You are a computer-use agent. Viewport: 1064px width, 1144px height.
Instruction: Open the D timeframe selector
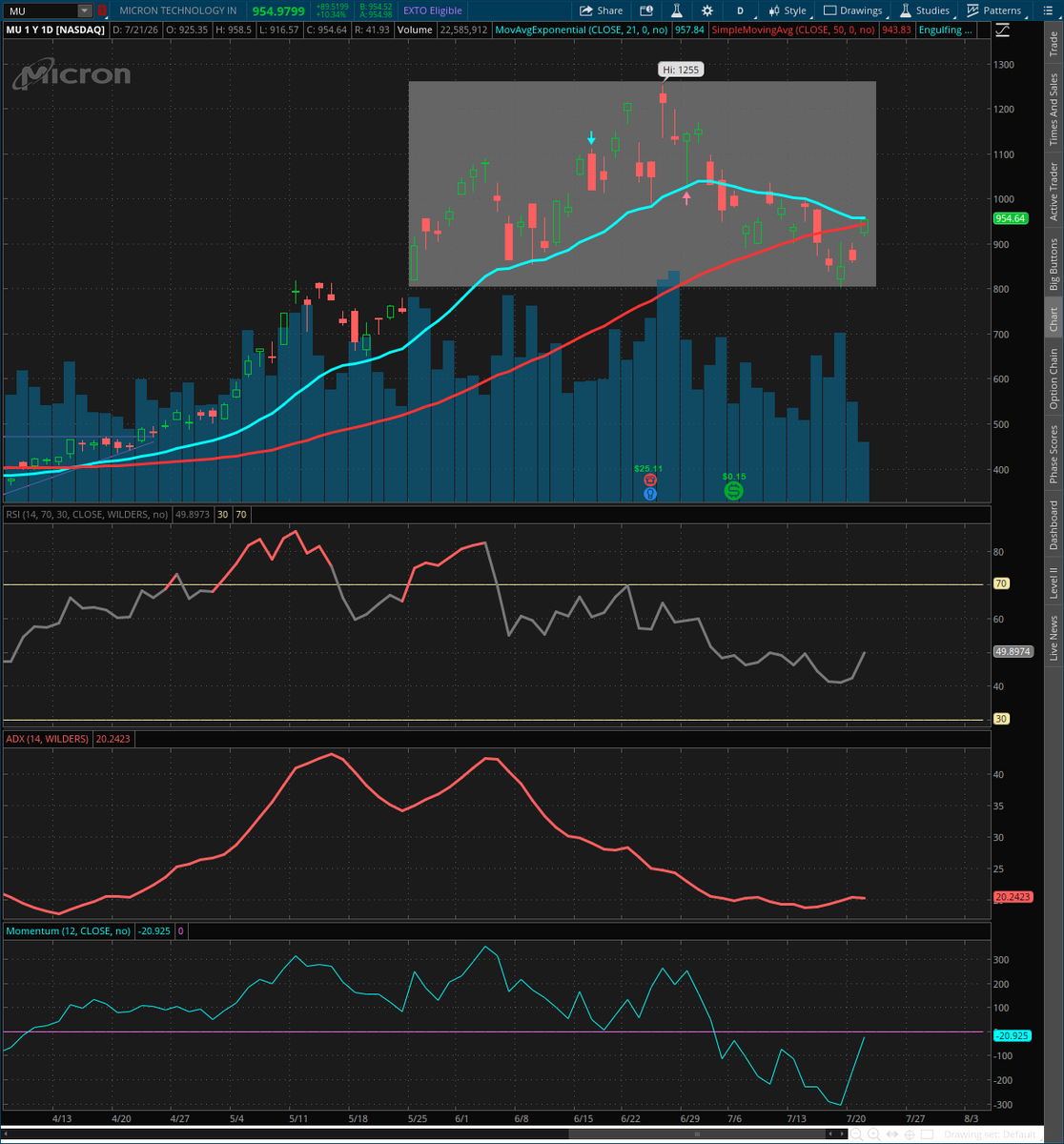[741, 10]
